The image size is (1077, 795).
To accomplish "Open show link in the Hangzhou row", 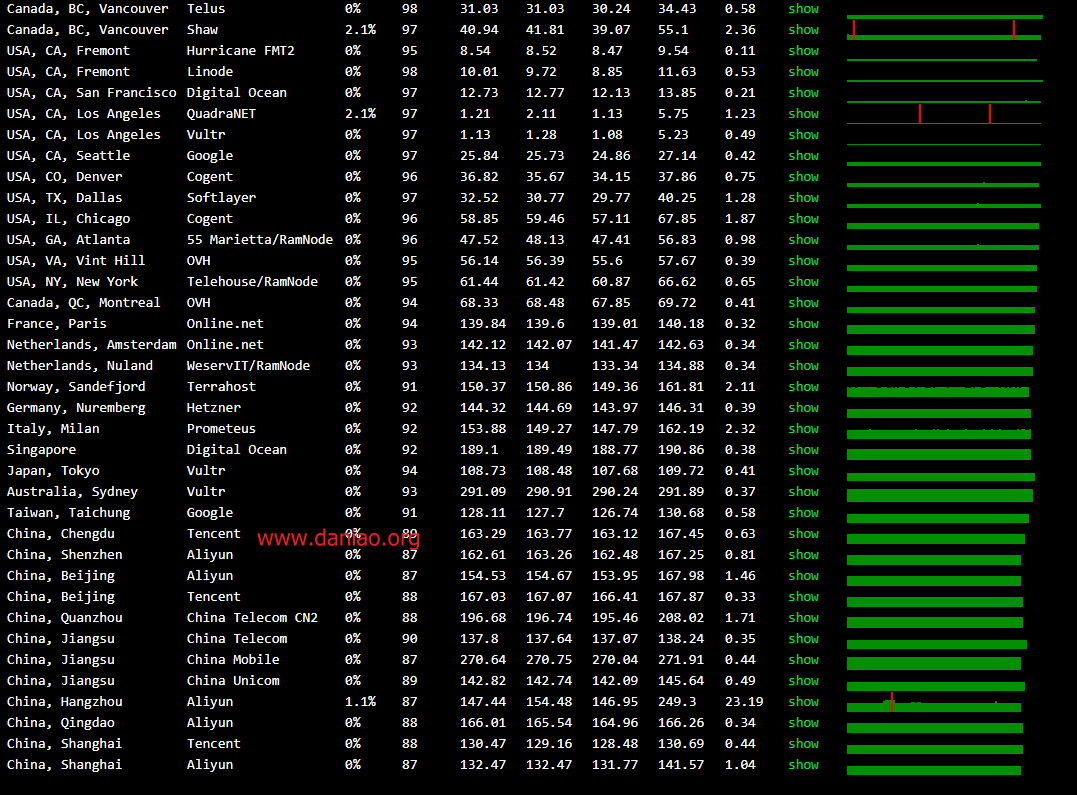I will tap(803, 702).
